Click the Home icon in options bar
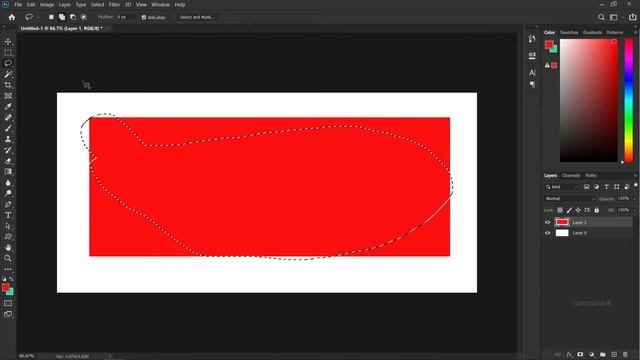Screen dimensions: 640x360 (x=12, y=17)
